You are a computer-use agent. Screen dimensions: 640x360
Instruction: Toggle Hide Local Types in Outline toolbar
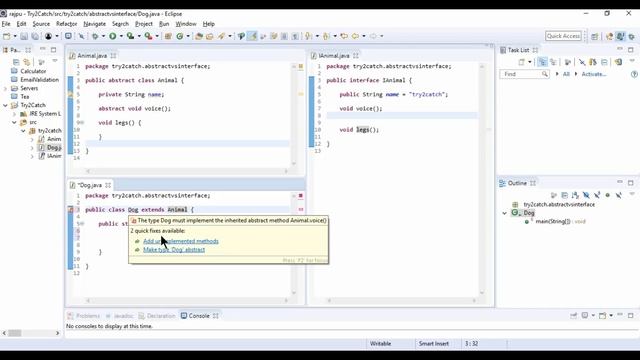(x=618, y=196)
